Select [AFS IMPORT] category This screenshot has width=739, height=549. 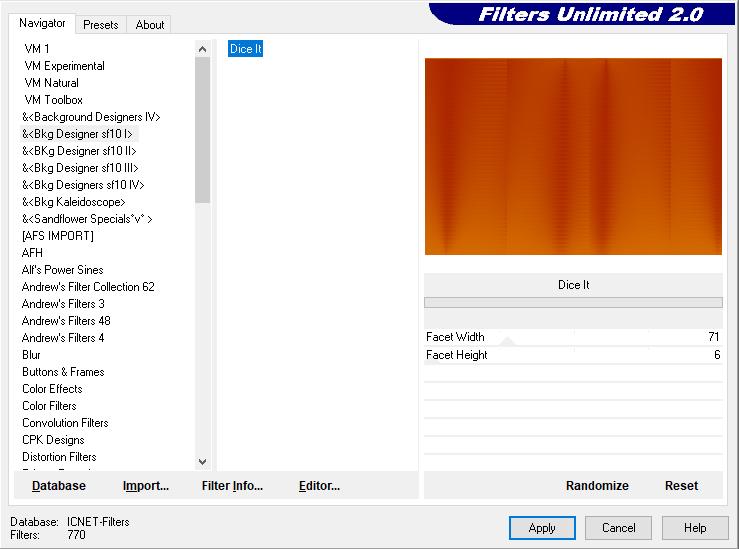tap(57, 235)
